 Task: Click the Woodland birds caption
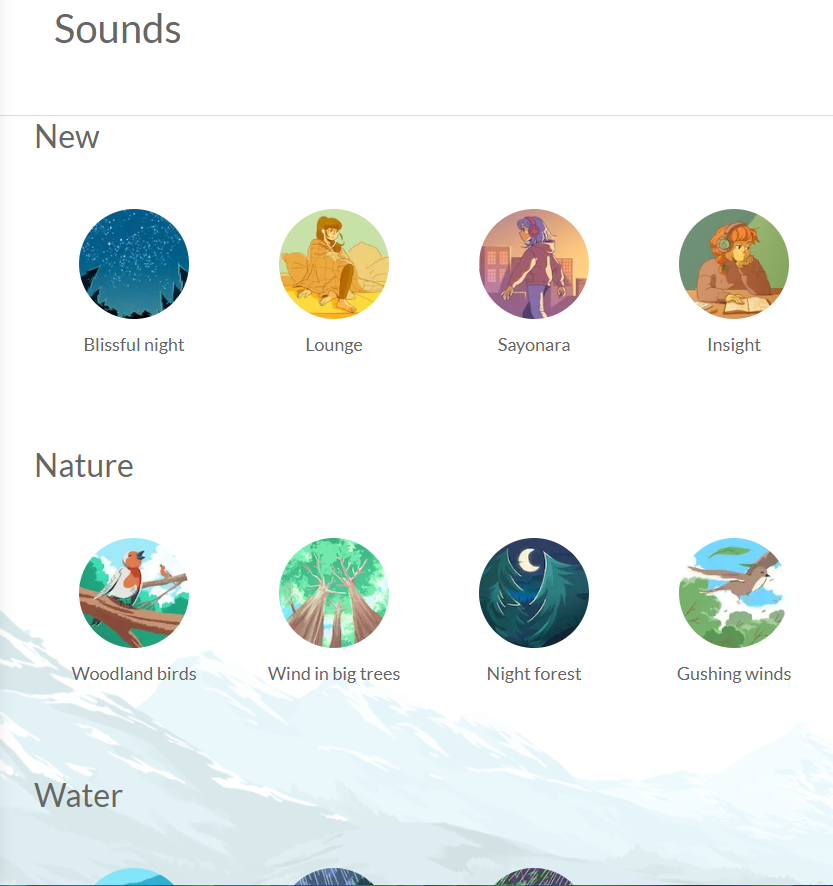(134, 674)
